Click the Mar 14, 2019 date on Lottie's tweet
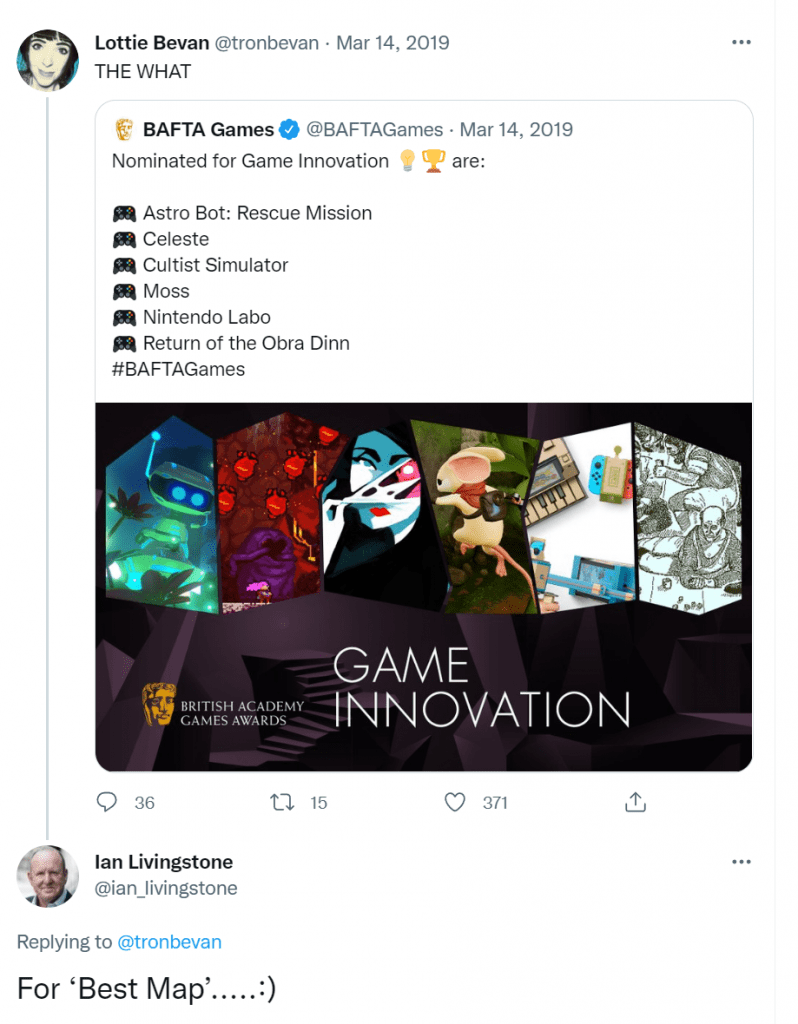Screen dimensions: 798x1024 point(392,43)
